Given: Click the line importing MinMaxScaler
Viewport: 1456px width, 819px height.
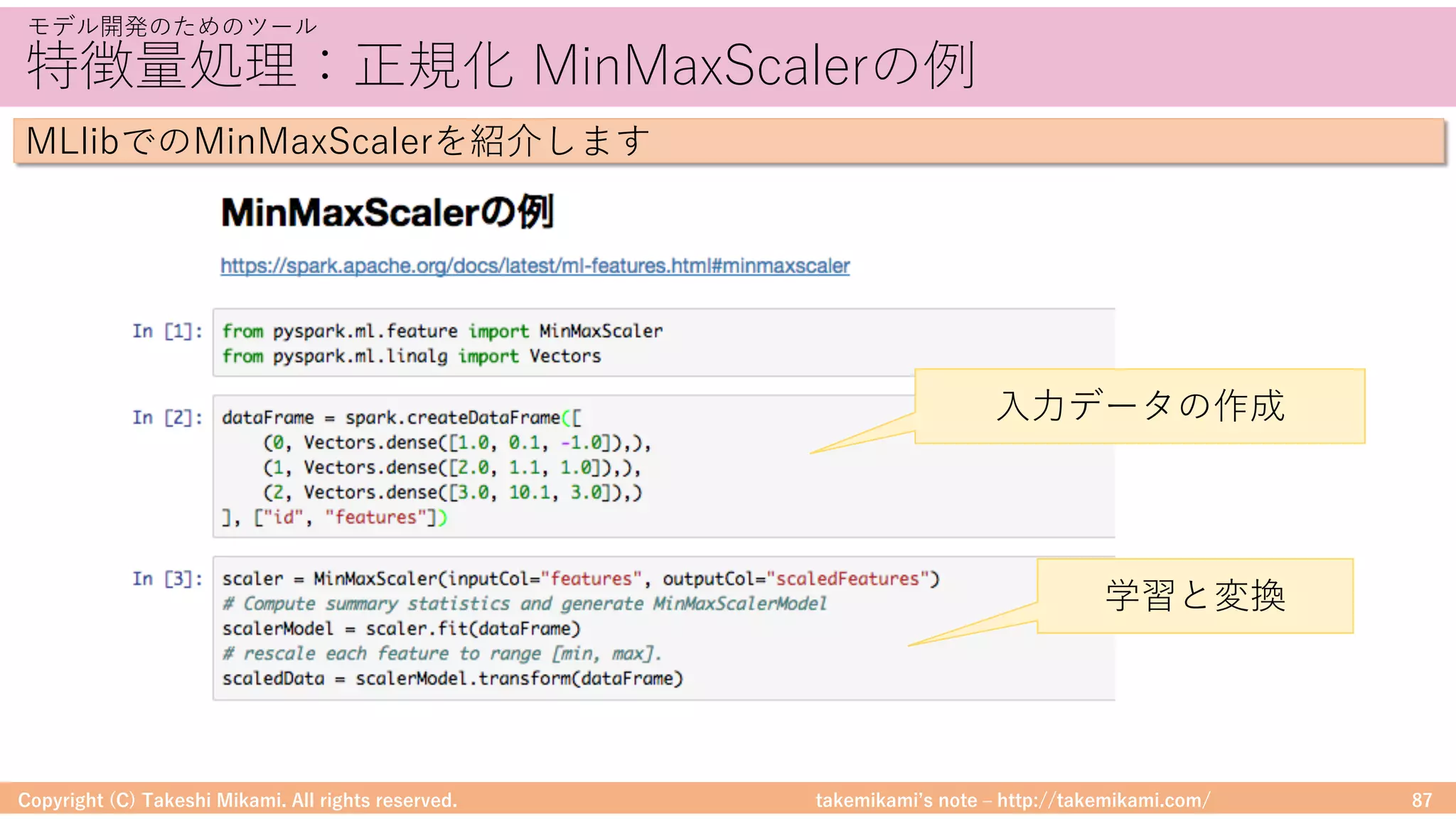Looking at the screenshot, I should point(442,331).
